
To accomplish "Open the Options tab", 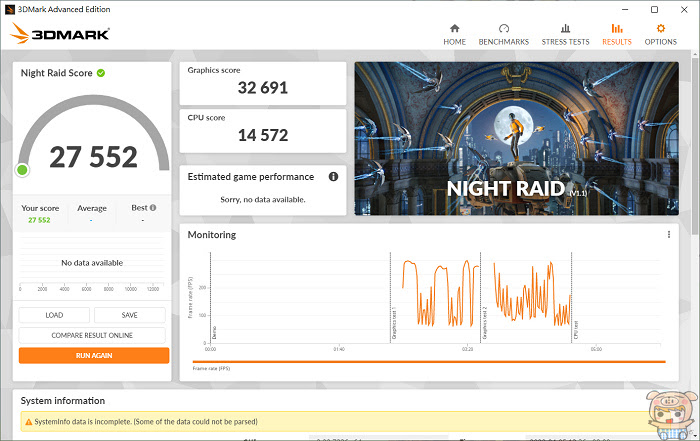I will 660,35.
